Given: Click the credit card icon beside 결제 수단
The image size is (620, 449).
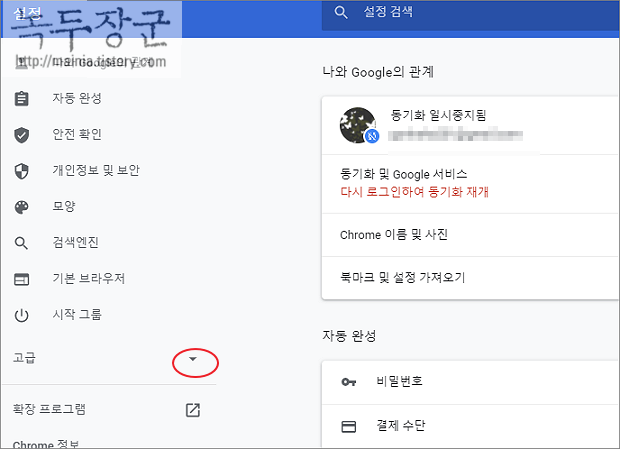Looking at the screenshot, I should point(348,426).
